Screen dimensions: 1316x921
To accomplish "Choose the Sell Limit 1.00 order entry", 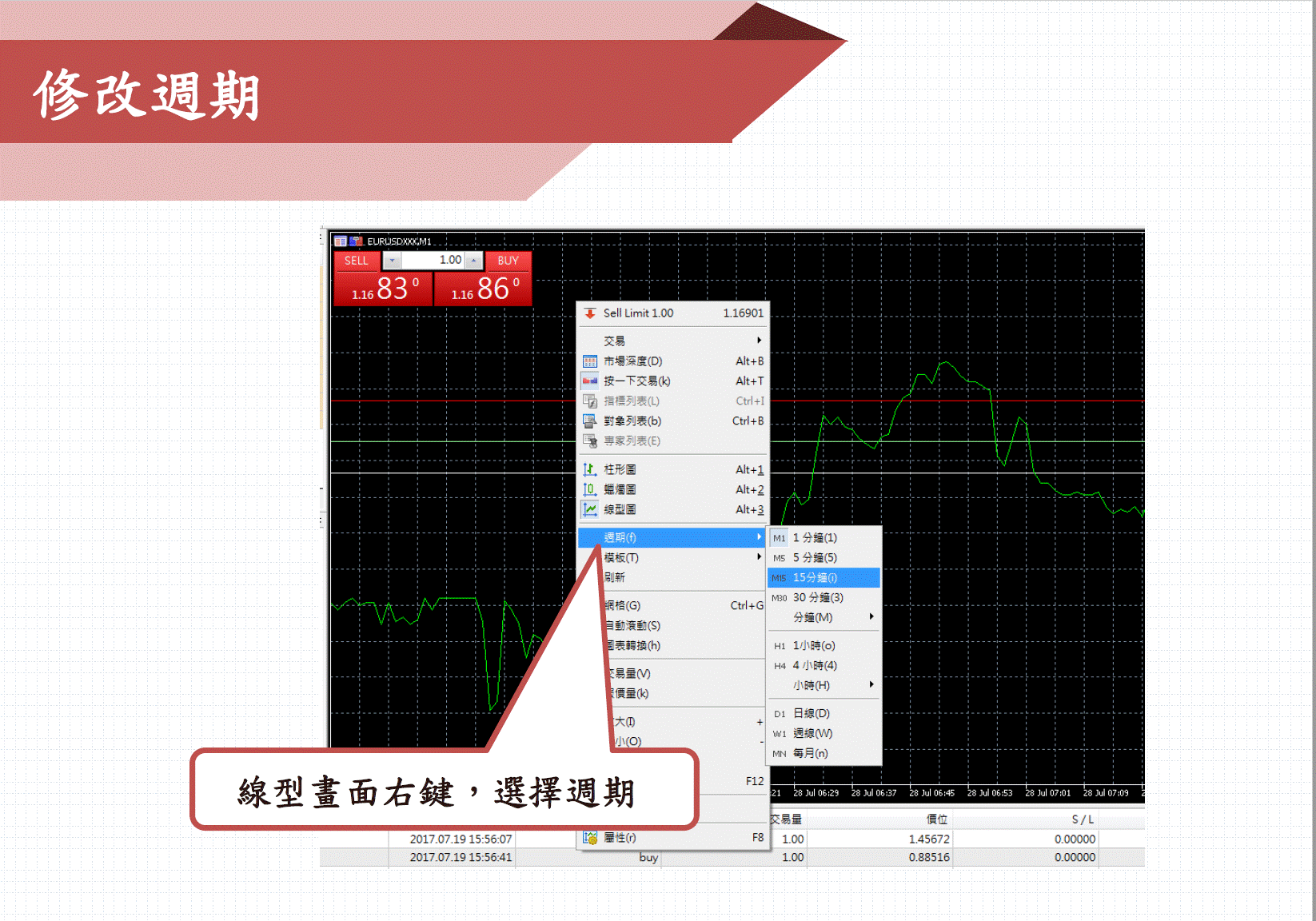I will click(672, 313).
